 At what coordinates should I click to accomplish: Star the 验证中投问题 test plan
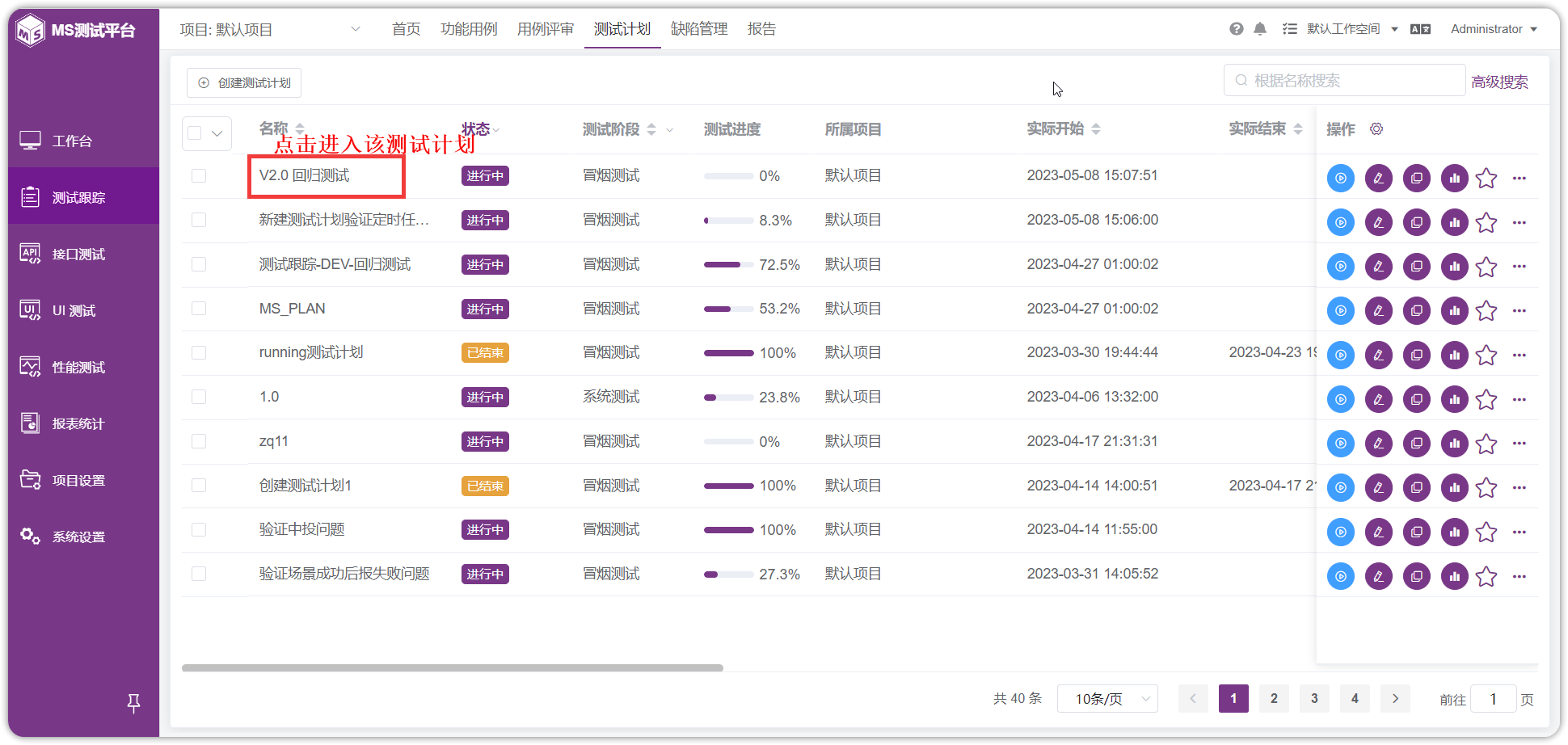point(1486,532)
